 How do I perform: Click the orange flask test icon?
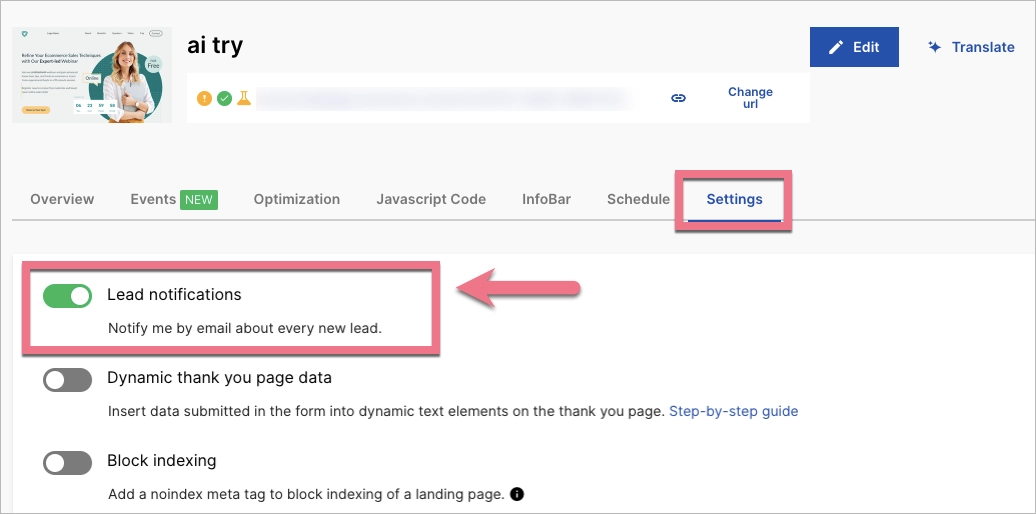[x=243, y=98]
